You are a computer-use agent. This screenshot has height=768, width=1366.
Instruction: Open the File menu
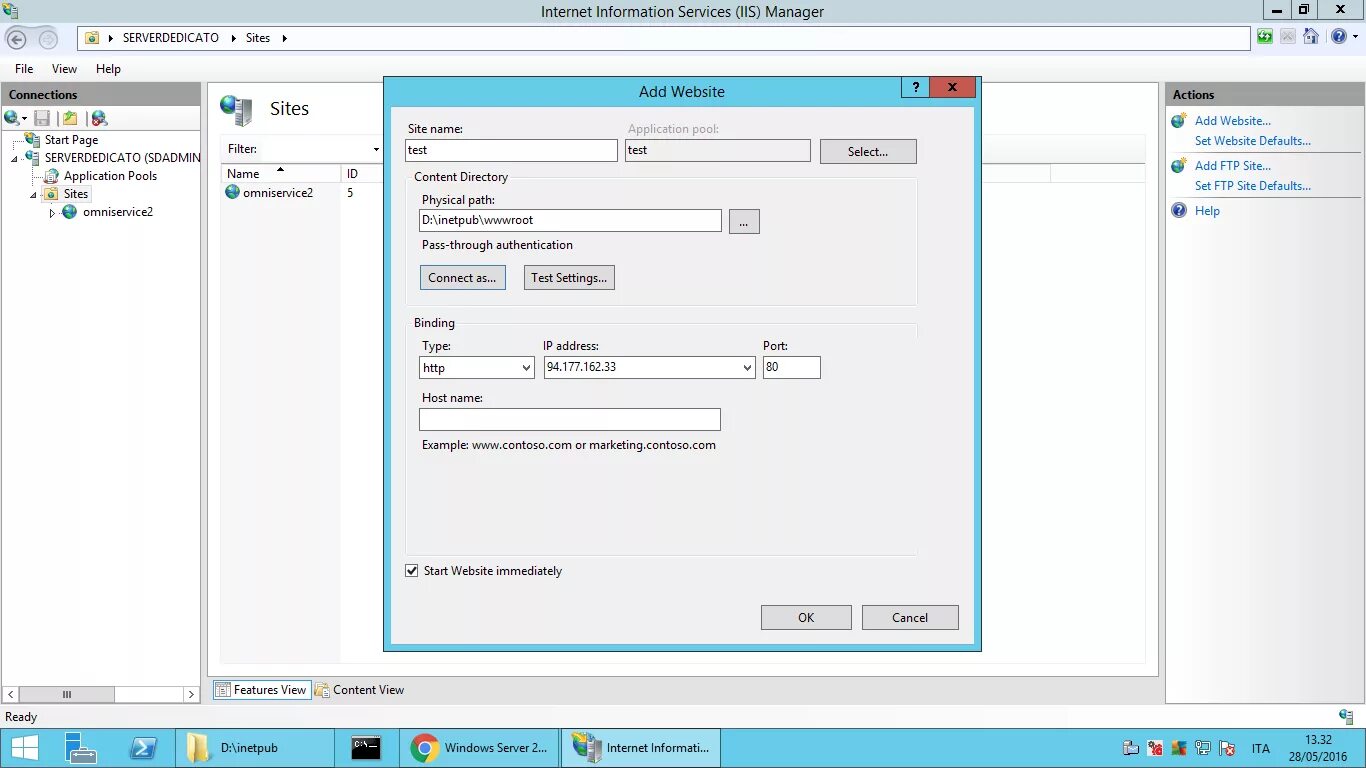coord(24,69)
